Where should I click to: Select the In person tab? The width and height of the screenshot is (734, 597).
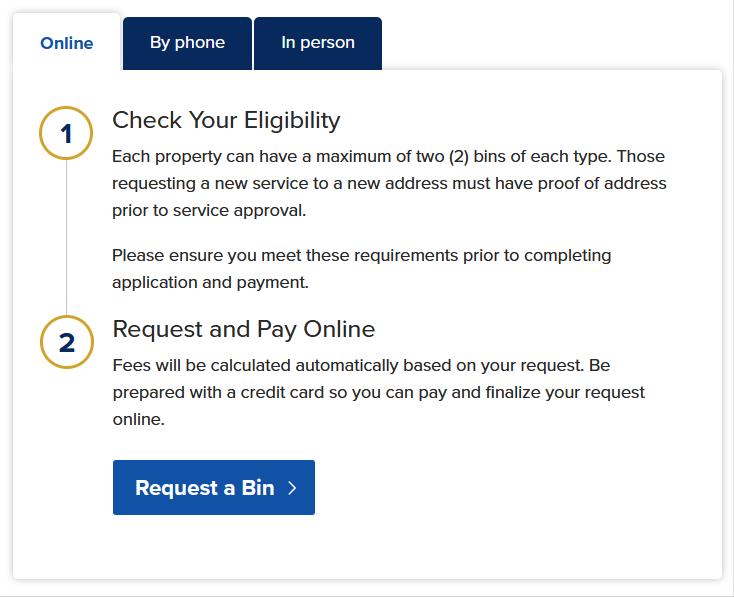click(318, 43)
